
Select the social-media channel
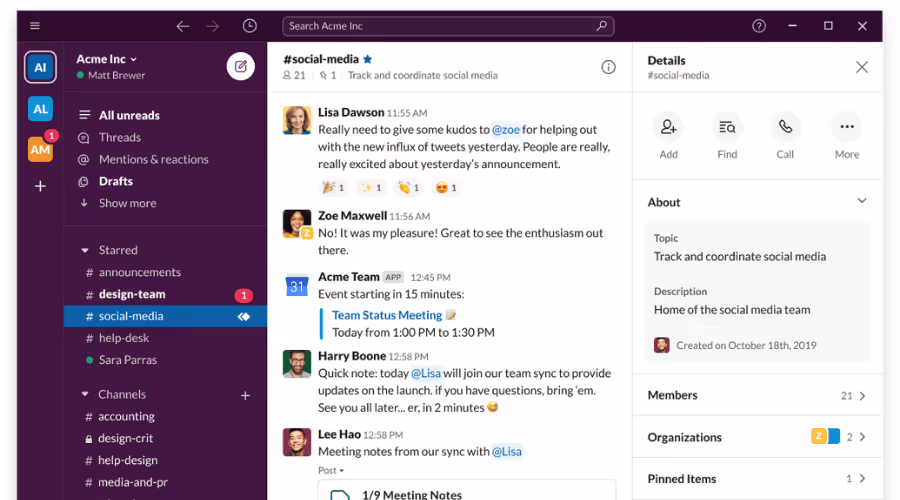click(165, 316)
